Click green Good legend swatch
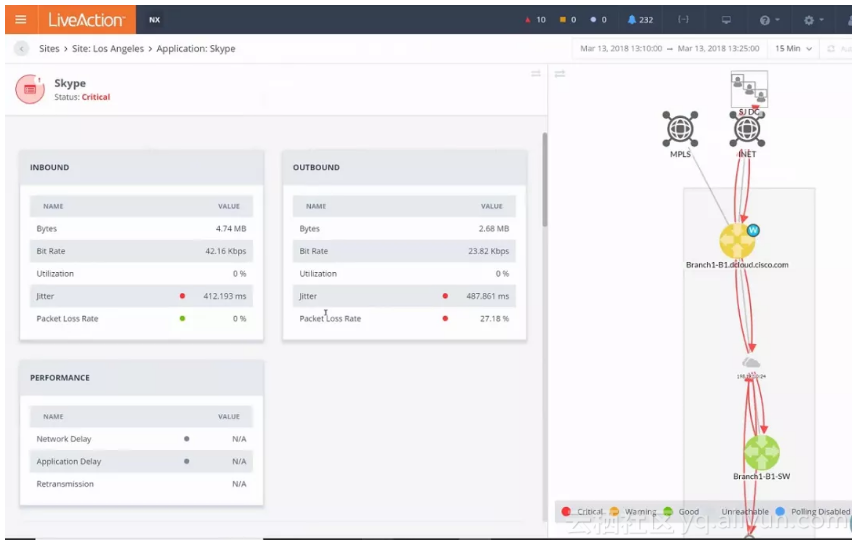859x546 pixels. point(667,511)
